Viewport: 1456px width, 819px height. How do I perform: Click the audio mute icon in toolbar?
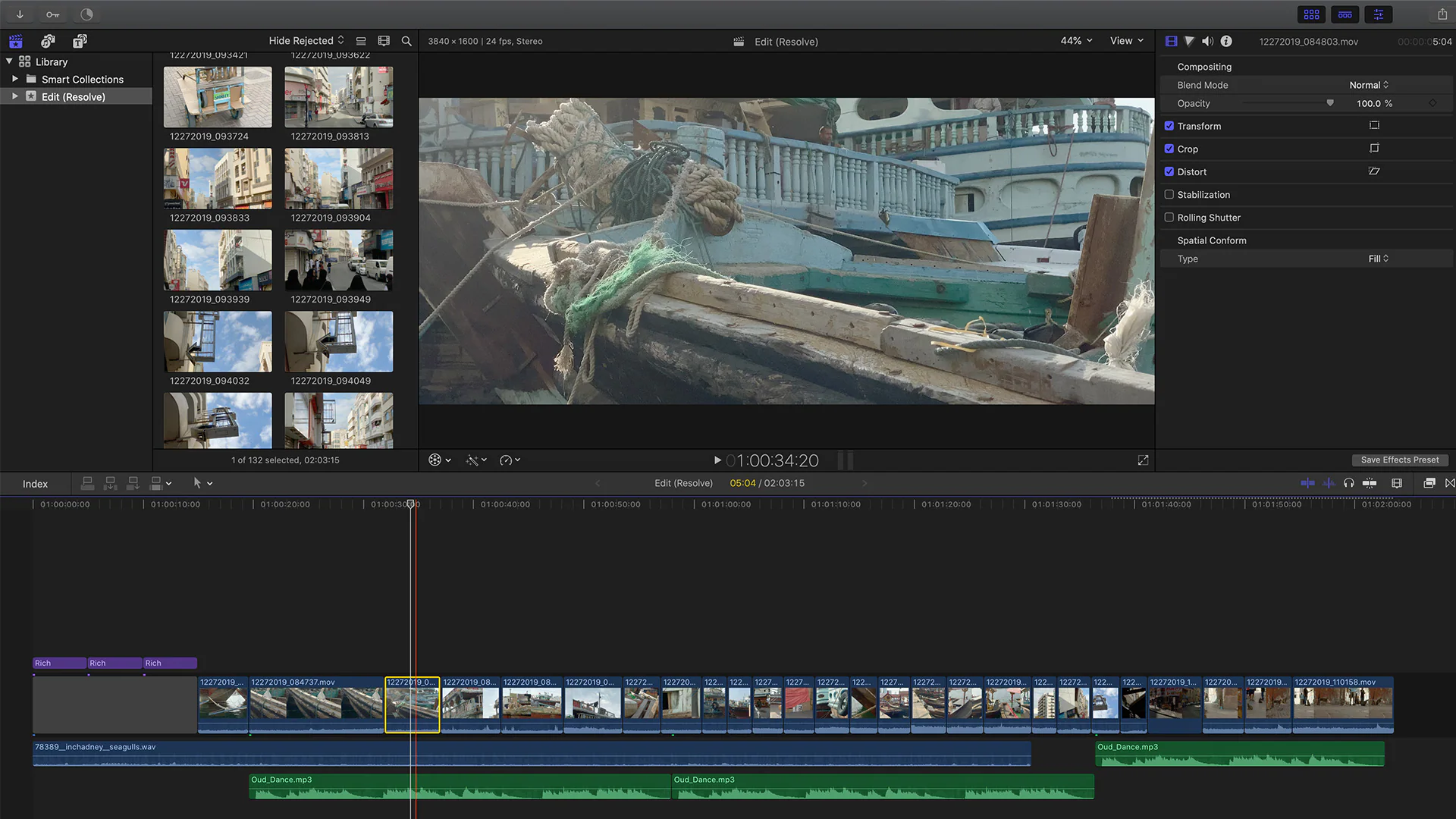click(1208, 41)
